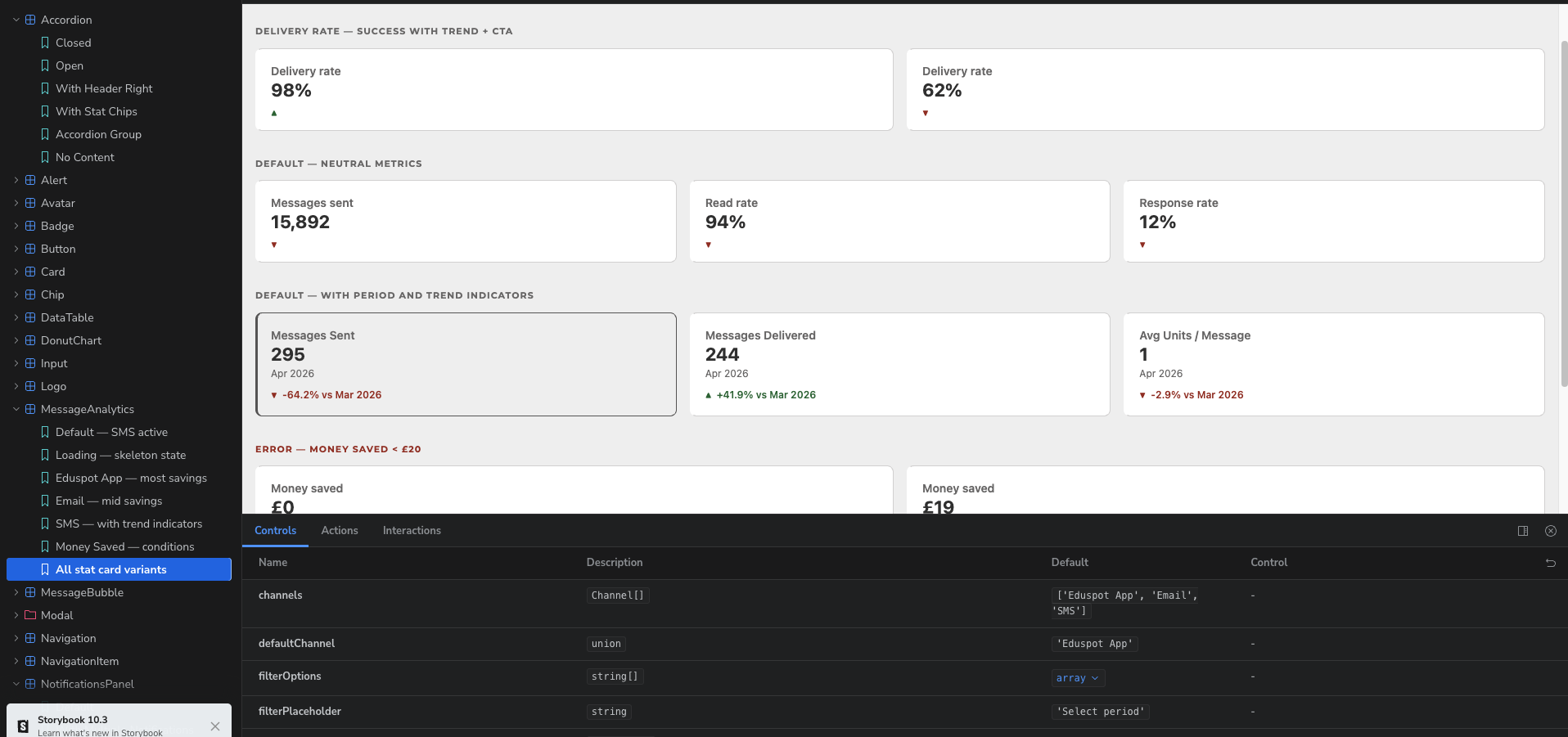The width and height of the screenshot is (1568, 737).
Task: Click bookmark icon of Email — mid savings
Action: click(45, 501)
